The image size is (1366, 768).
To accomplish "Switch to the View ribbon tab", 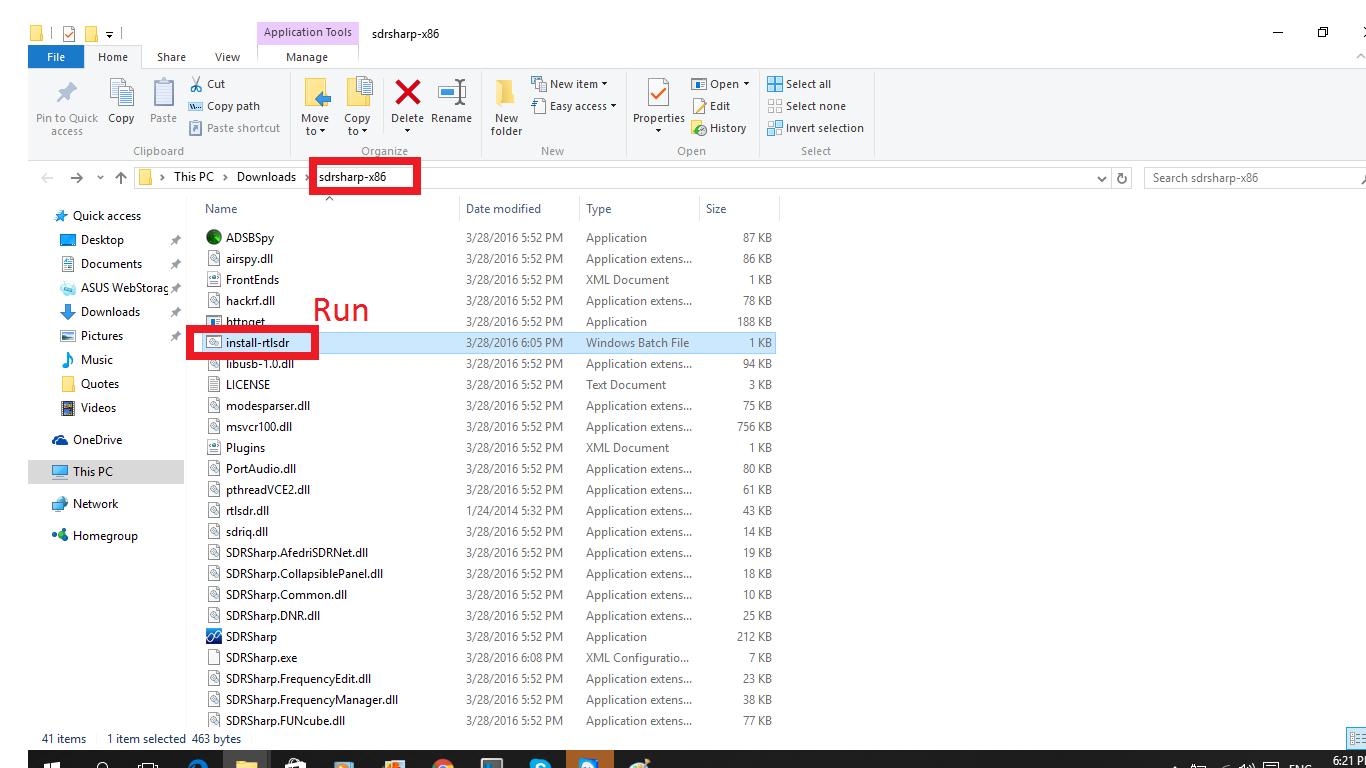I will tap(227, 57).
